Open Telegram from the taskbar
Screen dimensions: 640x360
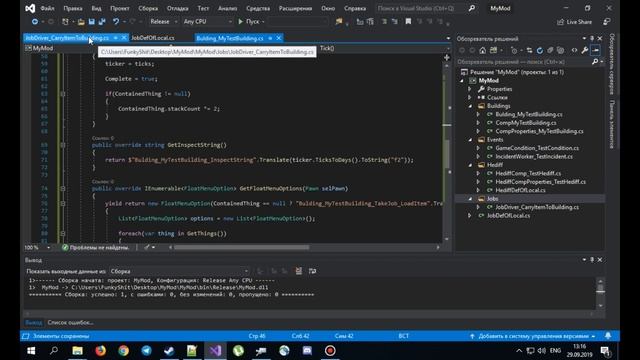pyautogui.click(x=146, y=351)
